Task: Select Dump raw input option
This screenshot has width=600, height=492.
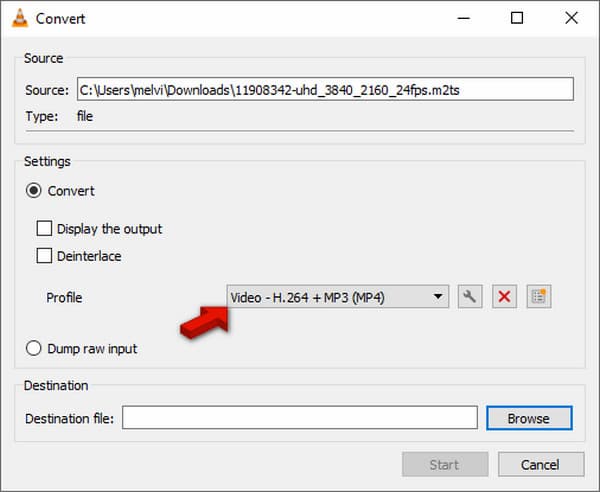Action: [34, 349]
